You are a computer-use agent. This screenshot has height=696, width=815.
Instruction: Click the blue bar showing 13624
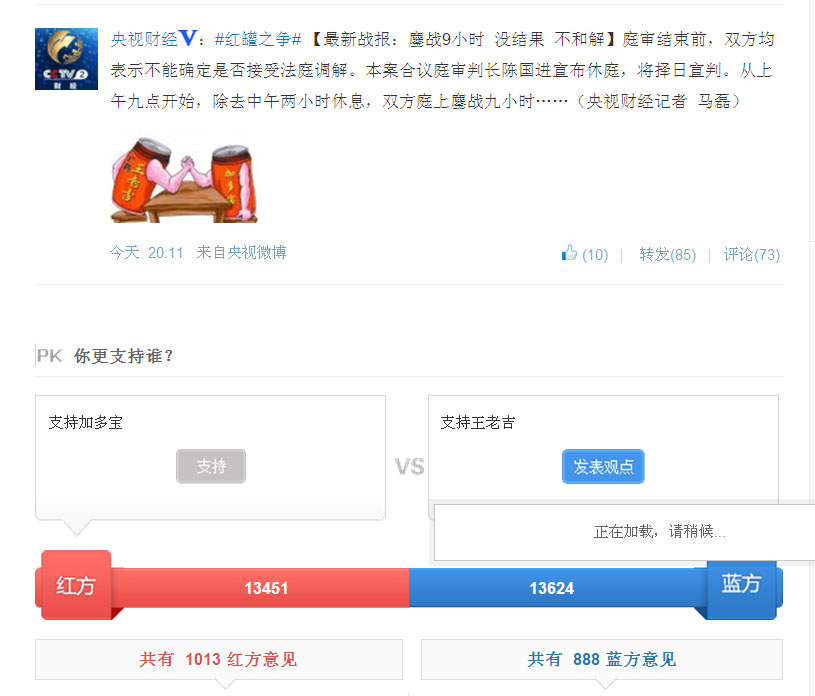(558, 588)
